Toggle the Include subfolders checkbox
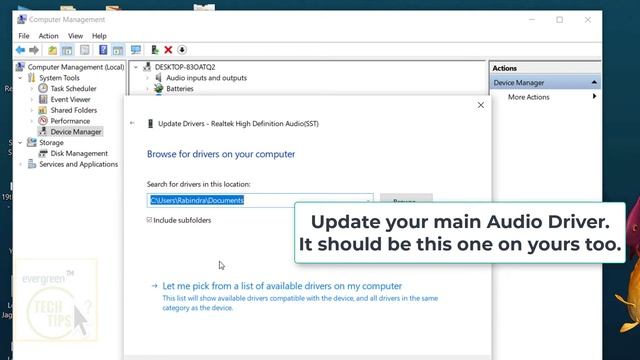640x360 pixels. pyautogui.click(x=149, y=220)
